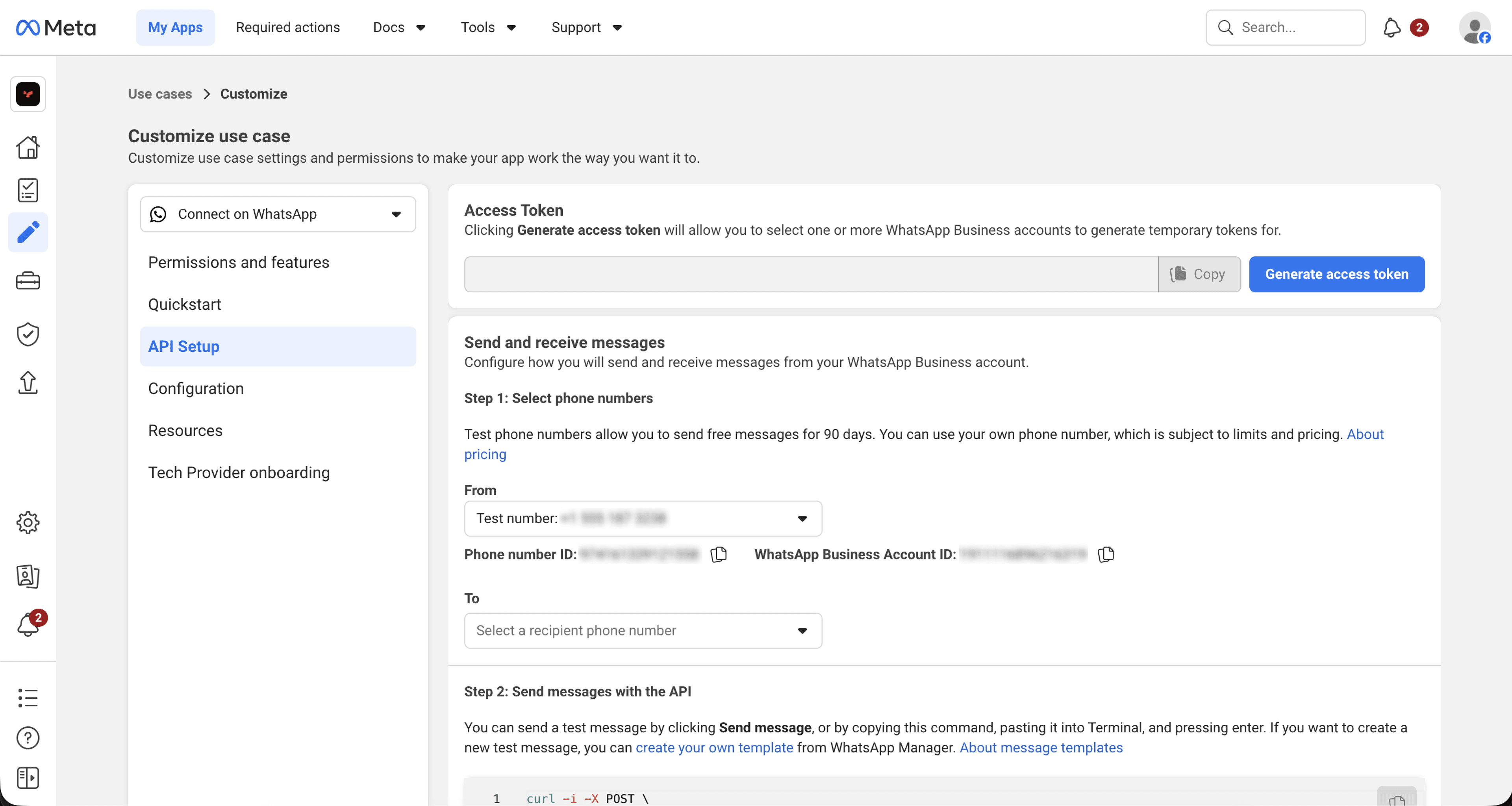Click inside the Search field

pos(1286,27)
